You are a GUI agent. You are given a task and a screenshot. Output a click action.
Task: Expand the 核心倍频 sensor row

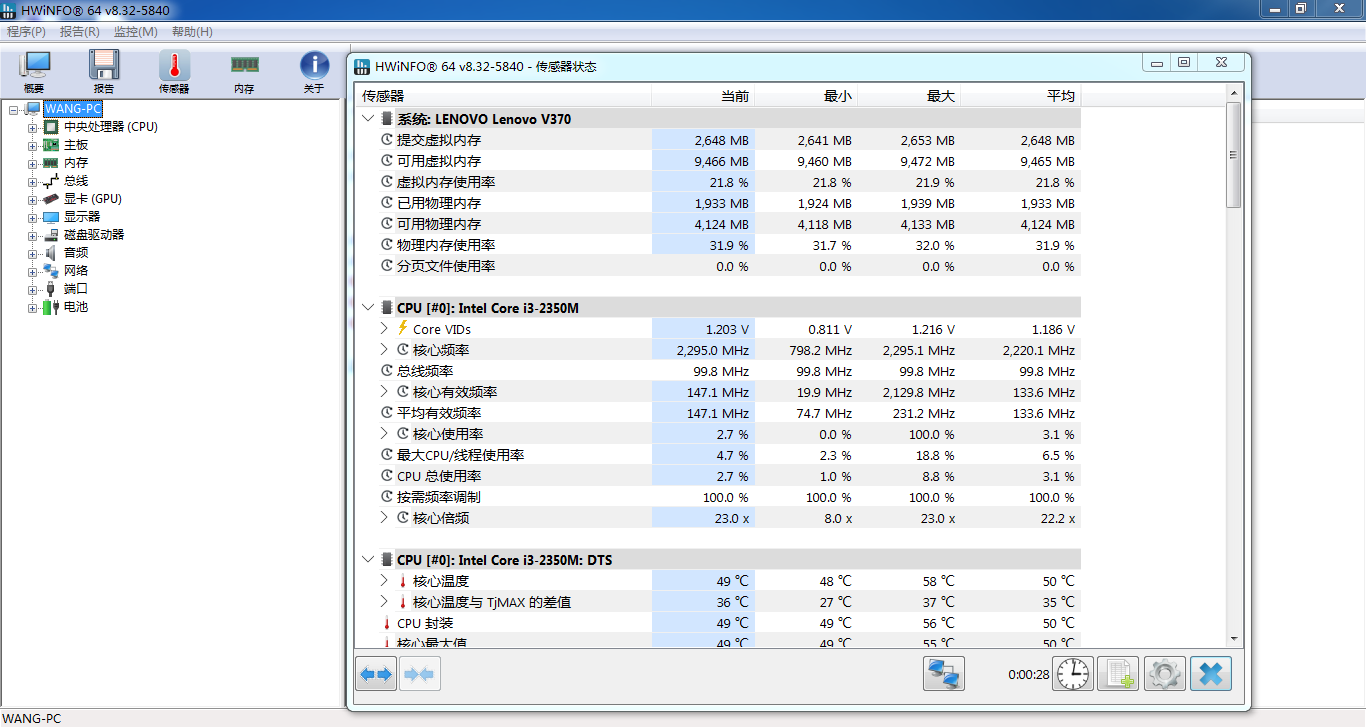click(x=385, y=517)
